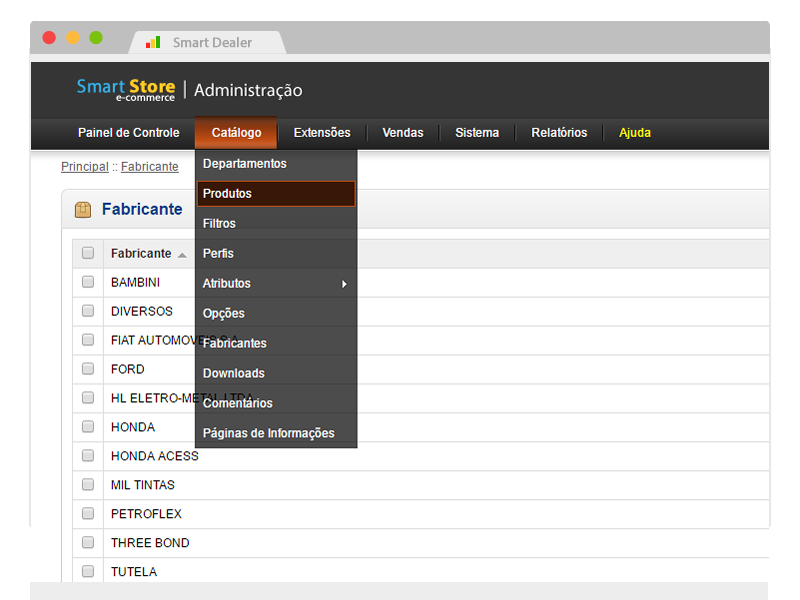Click the HONDA ACESS manufacturer name

point(155,456)
